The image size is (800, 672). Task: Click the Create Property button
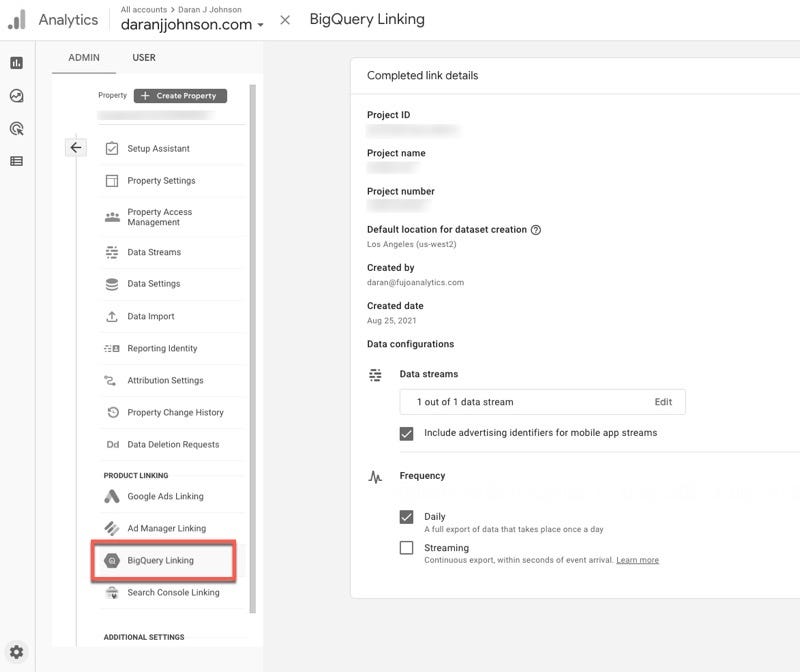tap(180, 95)
